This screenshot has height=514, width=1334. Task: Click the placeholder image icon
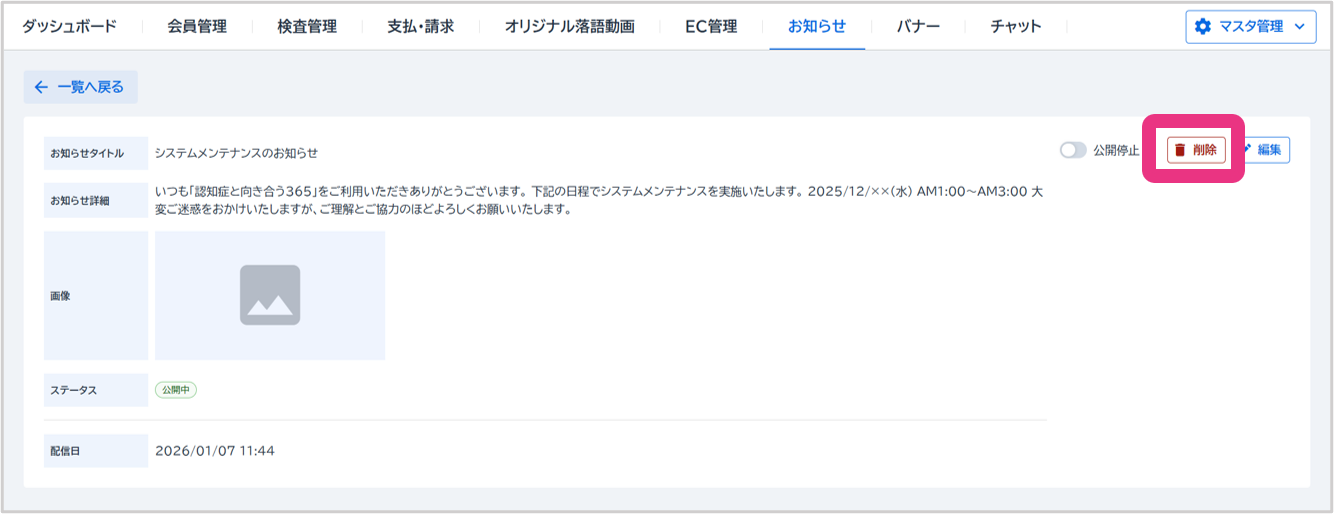pos(270,295)
